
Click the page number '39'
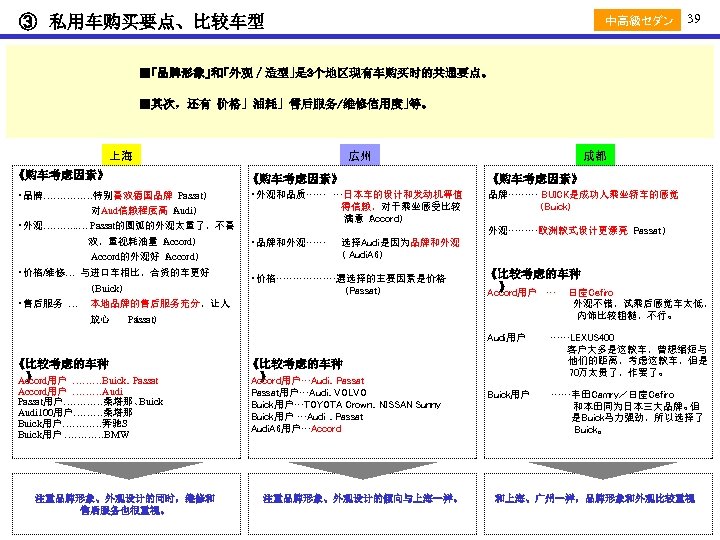click(x=694, y=19)
